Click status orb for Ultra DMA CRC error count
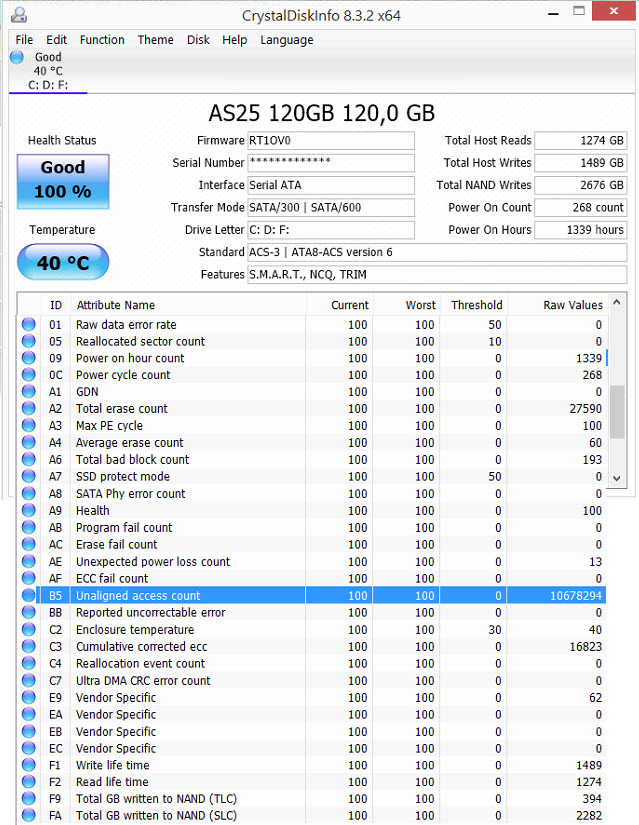Viewport: 639px width, 825px height. point(28,680)
